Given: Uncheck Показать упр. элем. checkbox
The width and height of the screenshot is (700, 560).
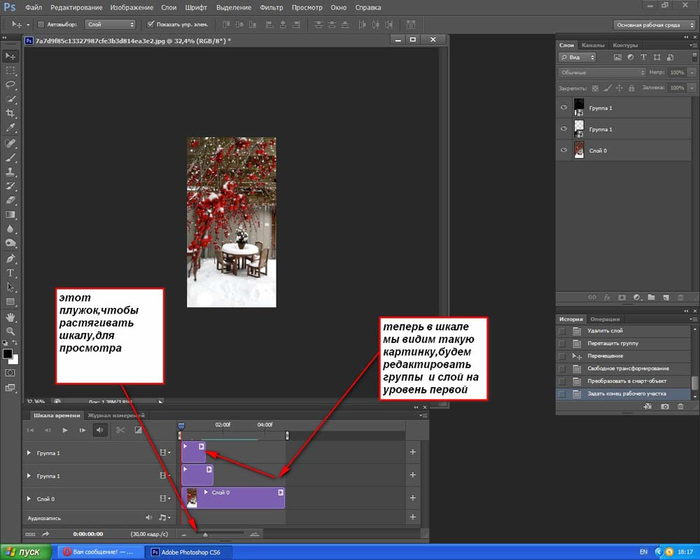Looking at the screenshot, I should 150,24.
